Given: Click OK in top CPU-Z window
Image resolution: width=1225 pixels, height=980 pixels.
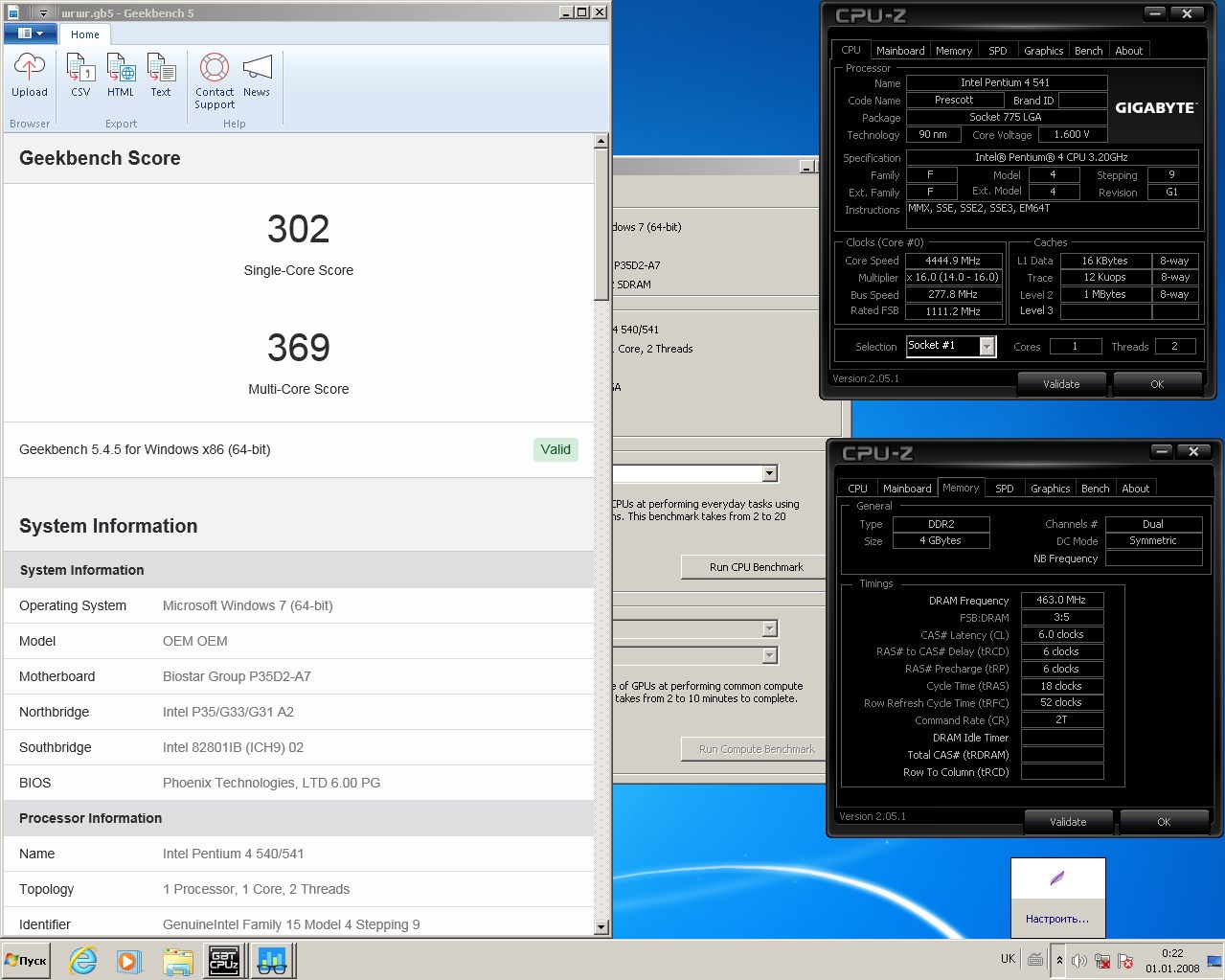Looking at the screenshot, I should click(1157, 384).
